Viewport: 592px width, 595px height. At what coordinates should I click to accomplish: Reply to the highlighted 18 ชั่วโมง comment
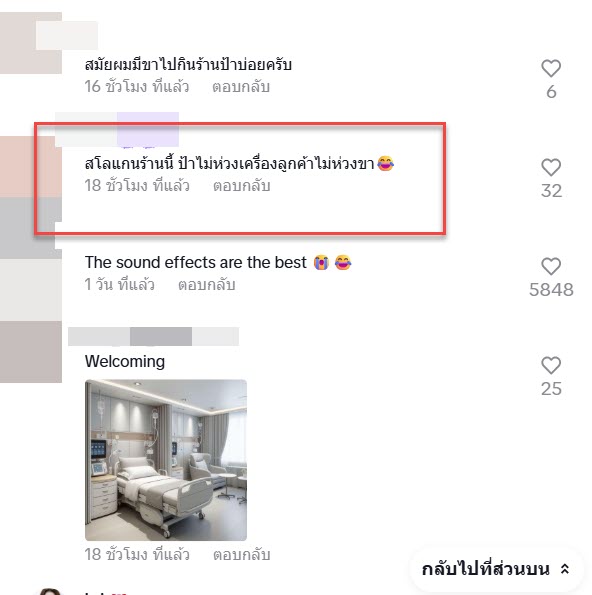pos(241,186)
